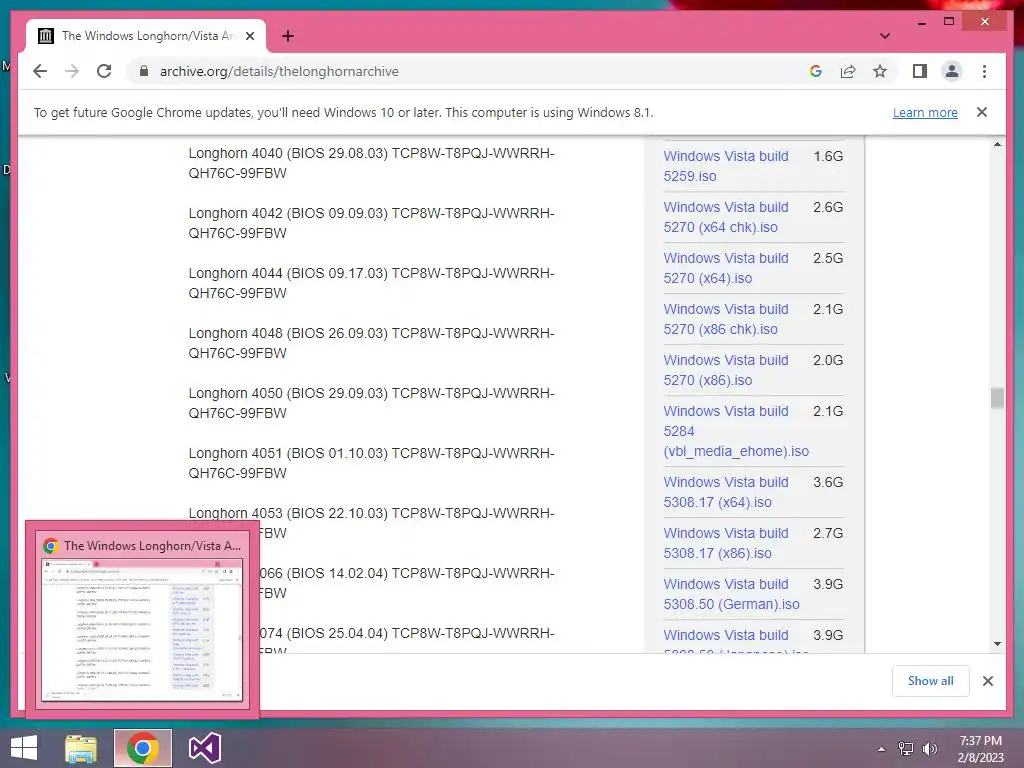Open the volume tray icon
The height and width of the screenshot is (768, 1024).
(929, 748)
